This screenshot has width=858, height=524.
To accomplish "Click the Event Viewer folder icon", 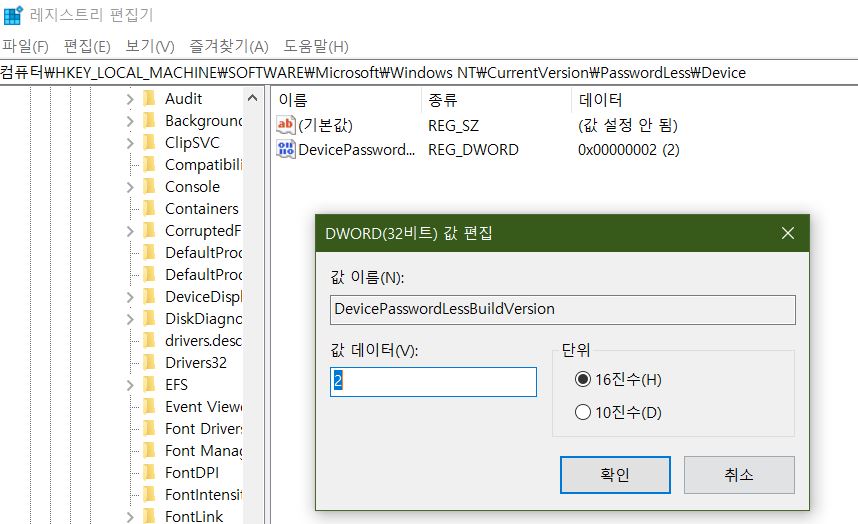I will [x=149, y=406].
